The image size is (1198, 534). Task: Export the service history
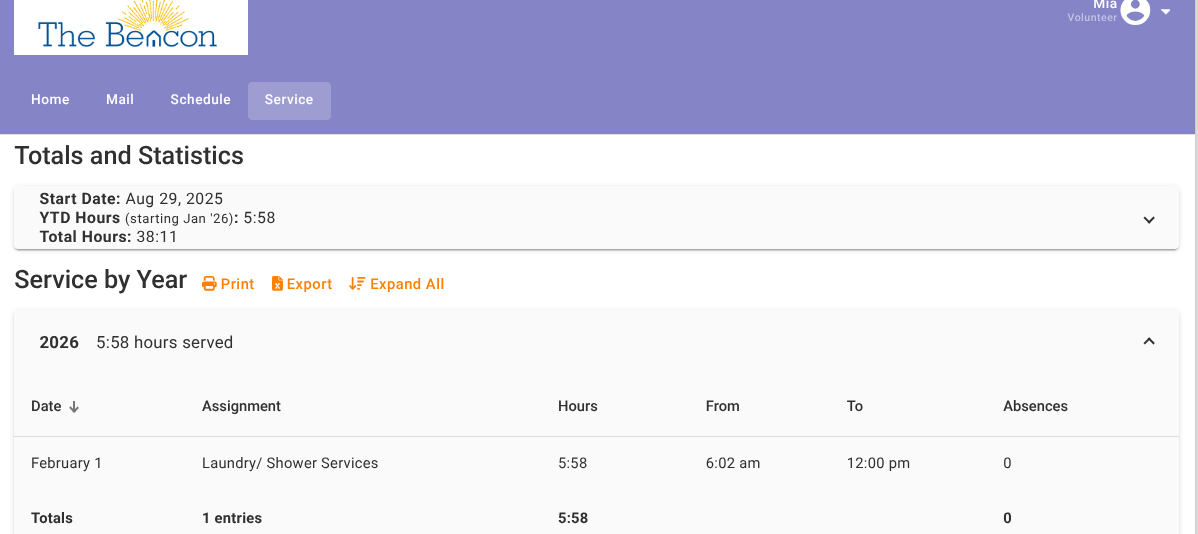coord(302,284)
